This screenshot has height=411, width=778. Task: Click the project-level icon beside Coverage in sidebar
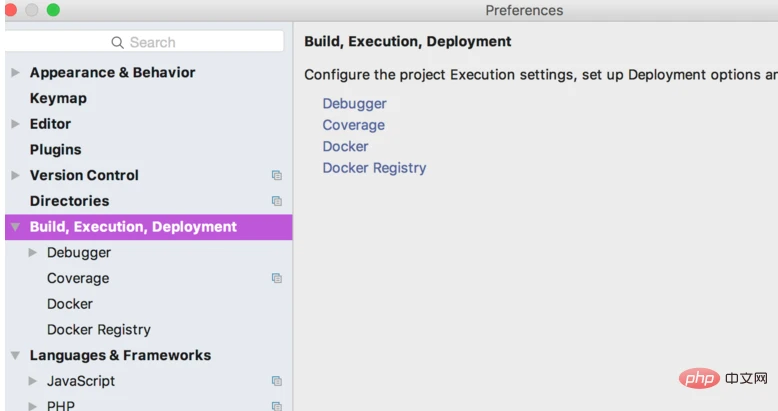click(277, 279)
